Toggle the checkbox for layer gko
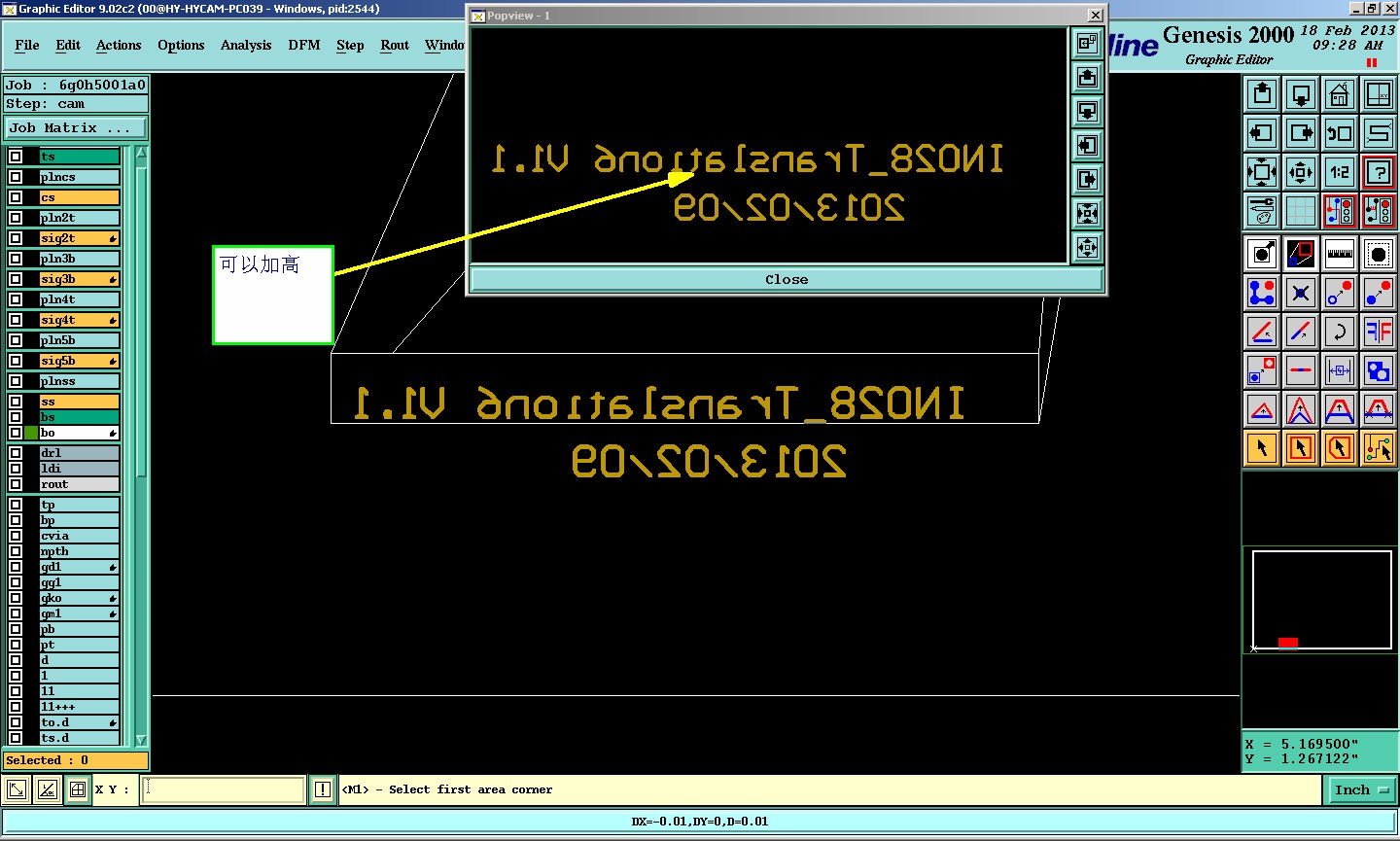Viewport: 1400px width, 841px height. pyautogui.click(x=16, y=598)
